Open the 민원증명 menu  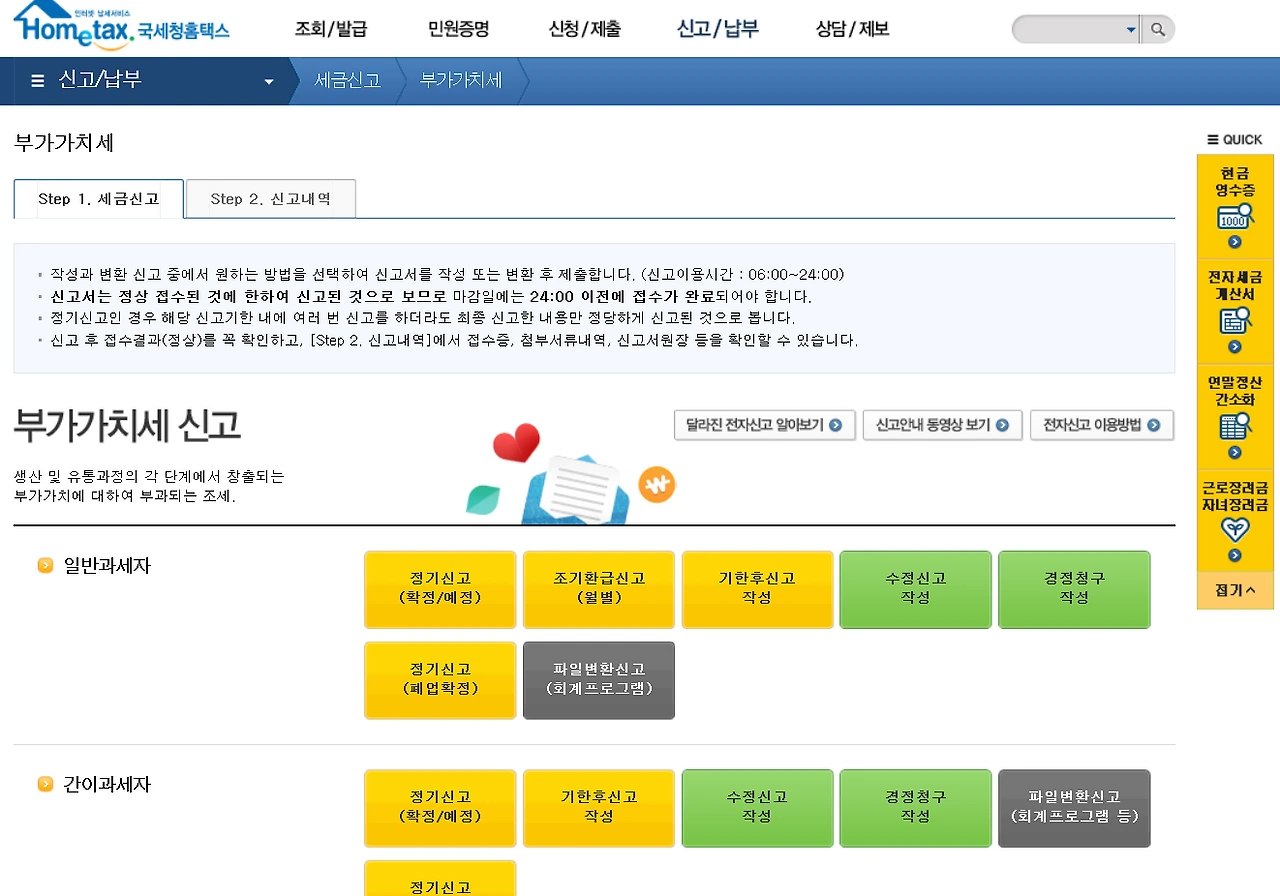pos(458,29)
